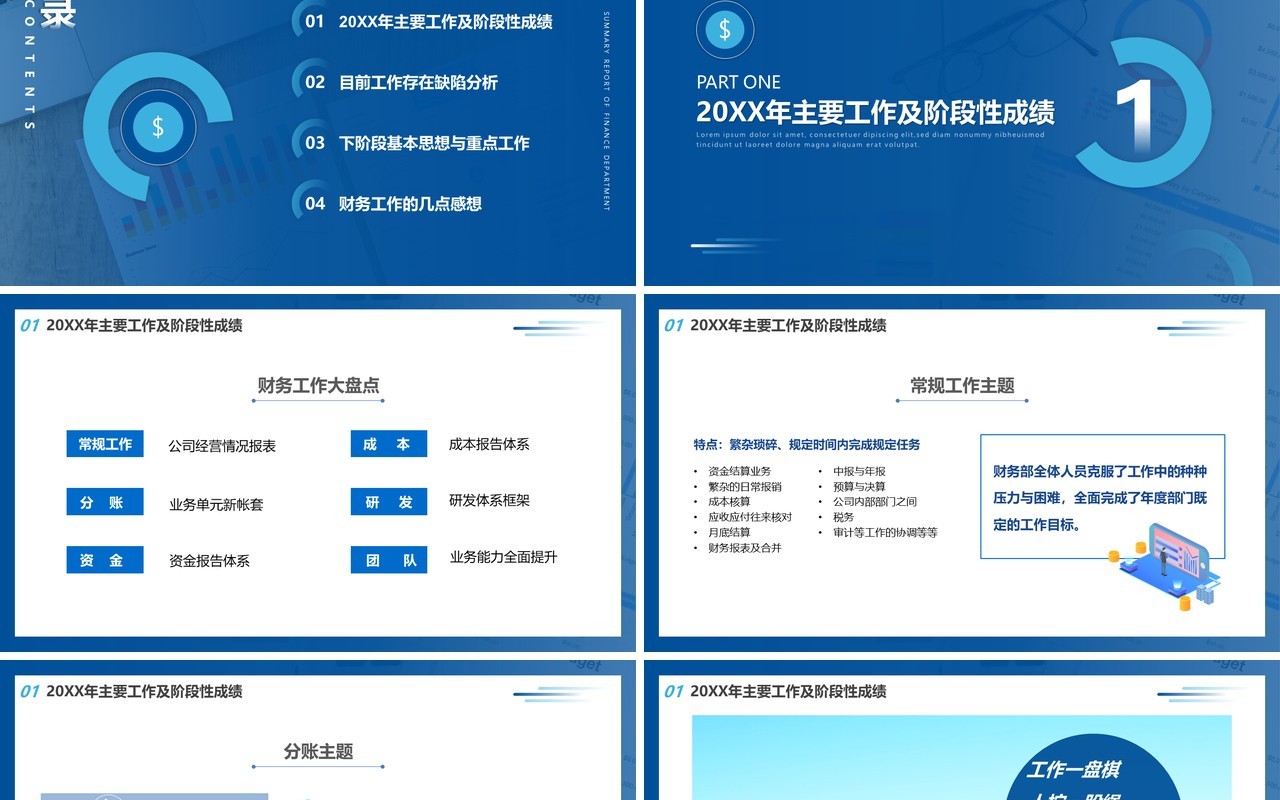1280x800 pixels.
Task: Click the bullet 资金结算业务
Action: click(x=739, y=471)
